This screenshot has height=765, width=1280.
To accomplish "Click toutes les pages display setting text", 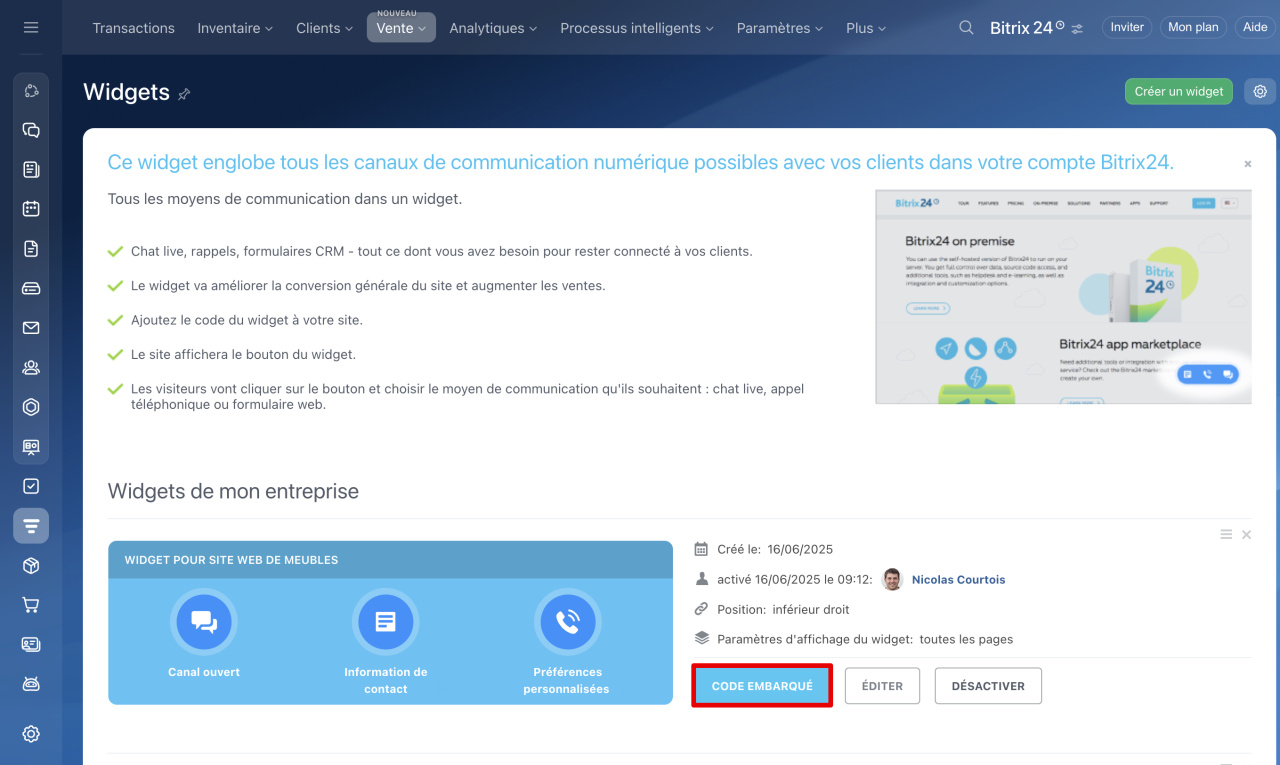I will tap(966, 639).
